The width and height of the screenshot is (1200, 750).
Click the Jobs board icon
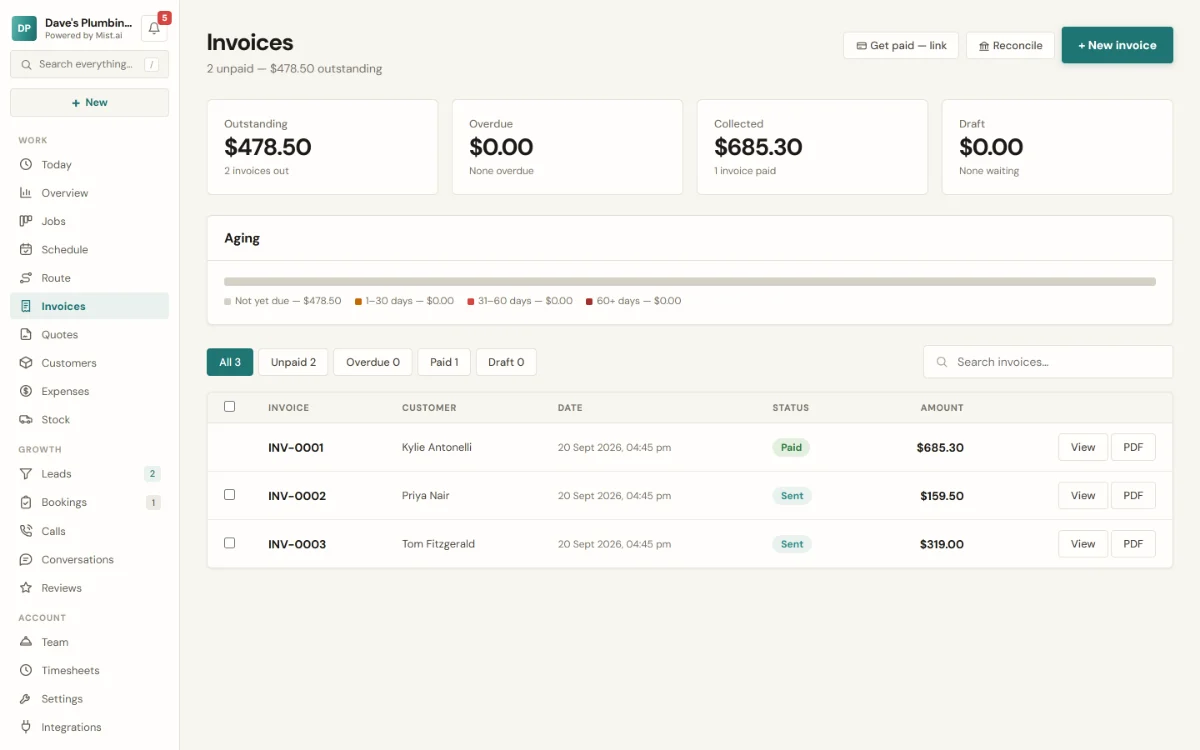point(26,221)
